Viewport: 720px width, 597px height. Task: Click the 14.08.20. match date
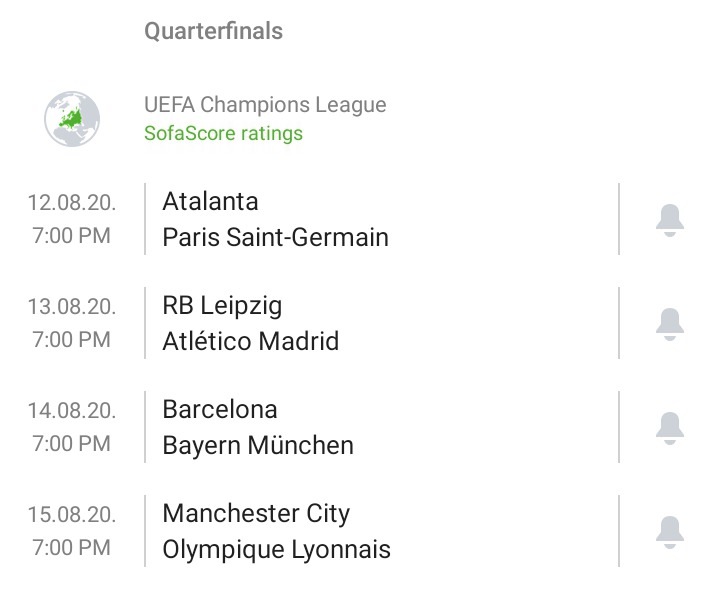pos(72,411)
